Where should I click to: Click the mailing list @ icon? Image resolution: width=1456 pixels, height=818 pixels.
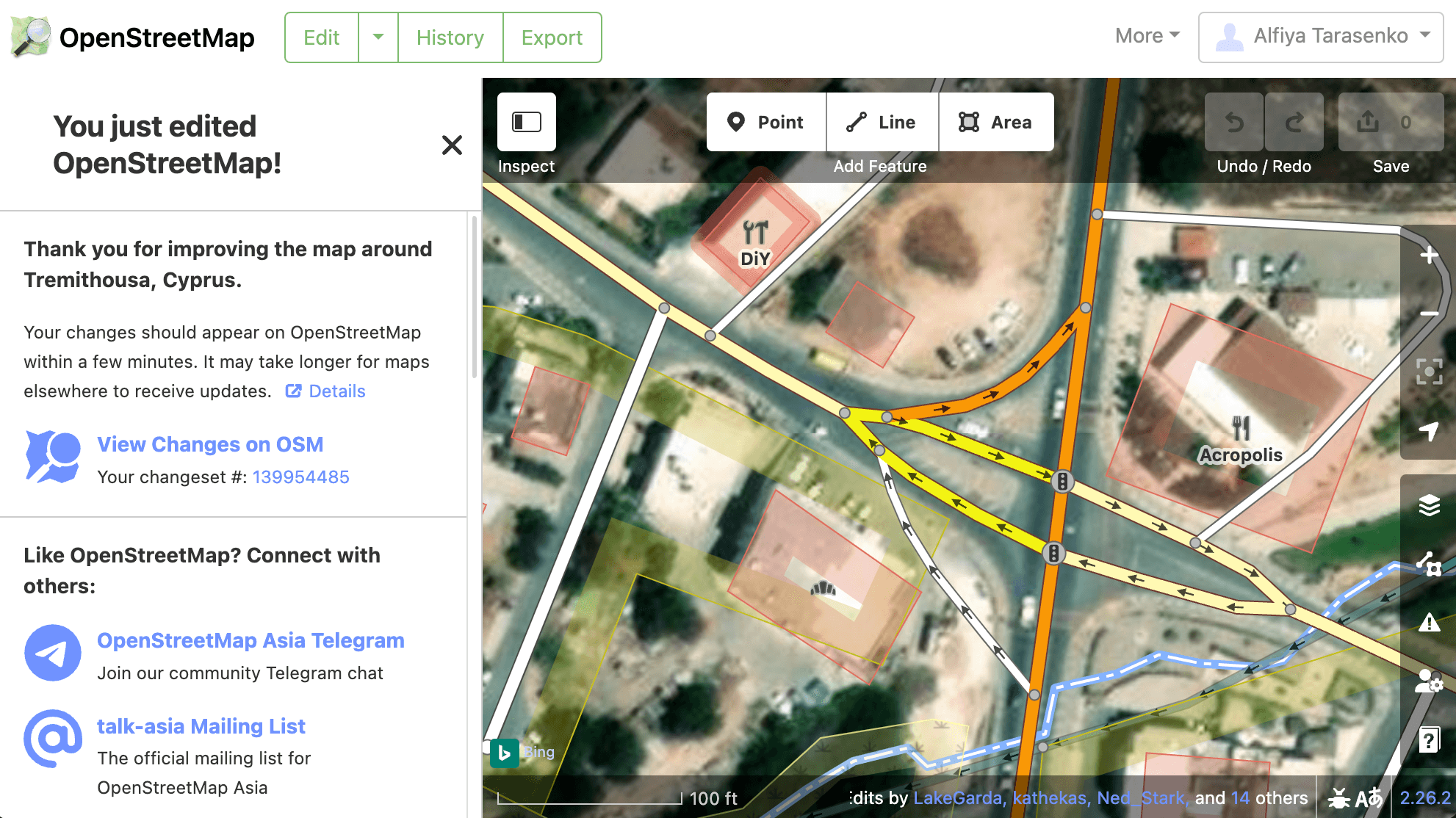(53, 739)
